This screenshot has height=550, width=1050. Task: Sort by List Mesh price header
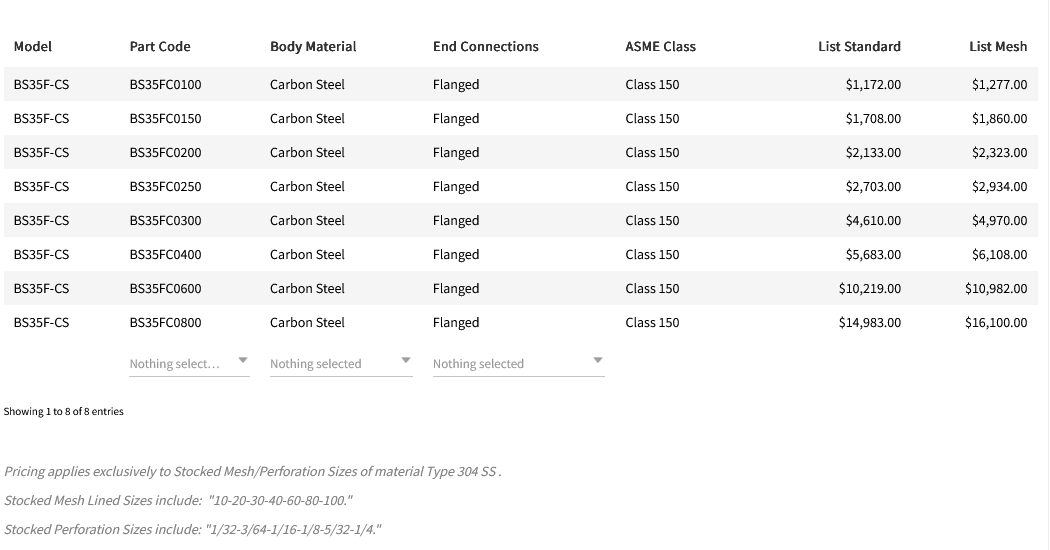coord(998,46)
